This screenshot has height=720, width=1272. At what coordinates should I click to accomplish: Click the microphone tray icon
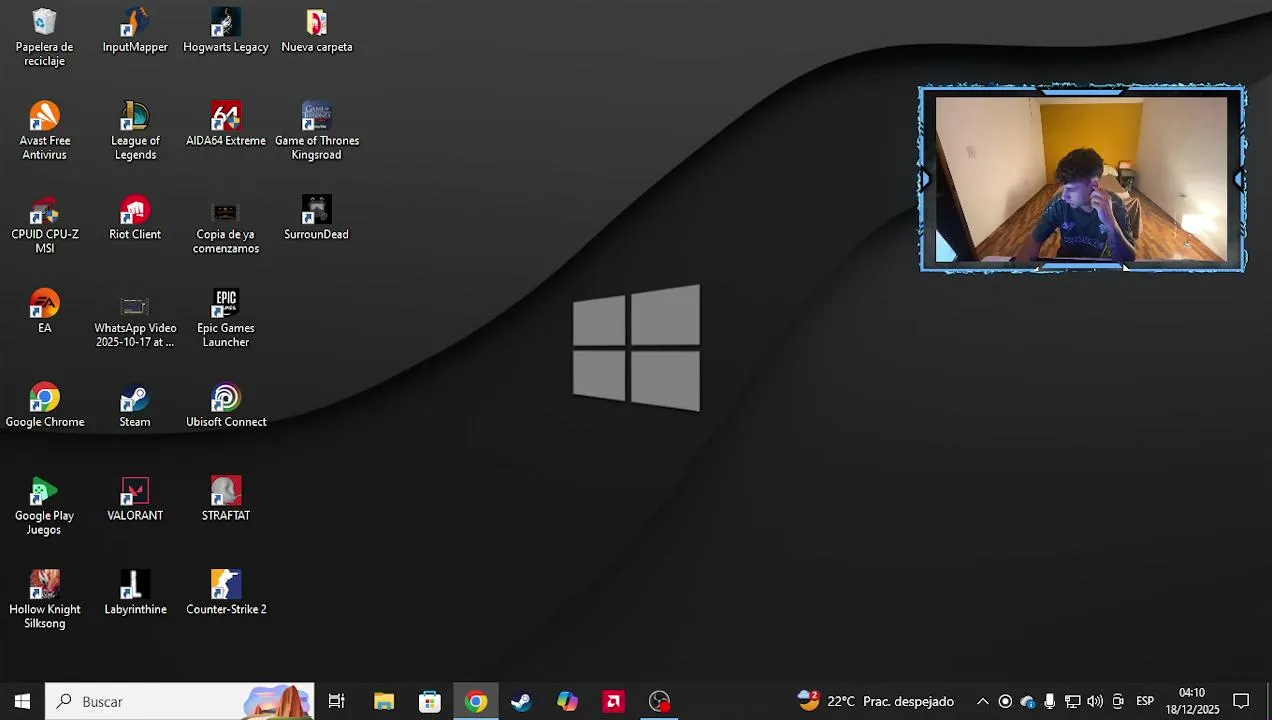[x=1049, y=701]
